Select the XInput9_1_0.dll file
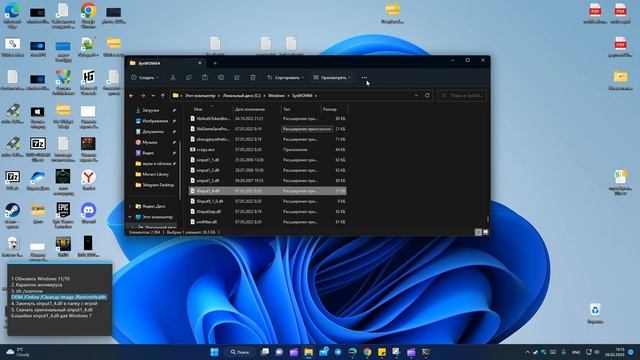 point(267,201)
